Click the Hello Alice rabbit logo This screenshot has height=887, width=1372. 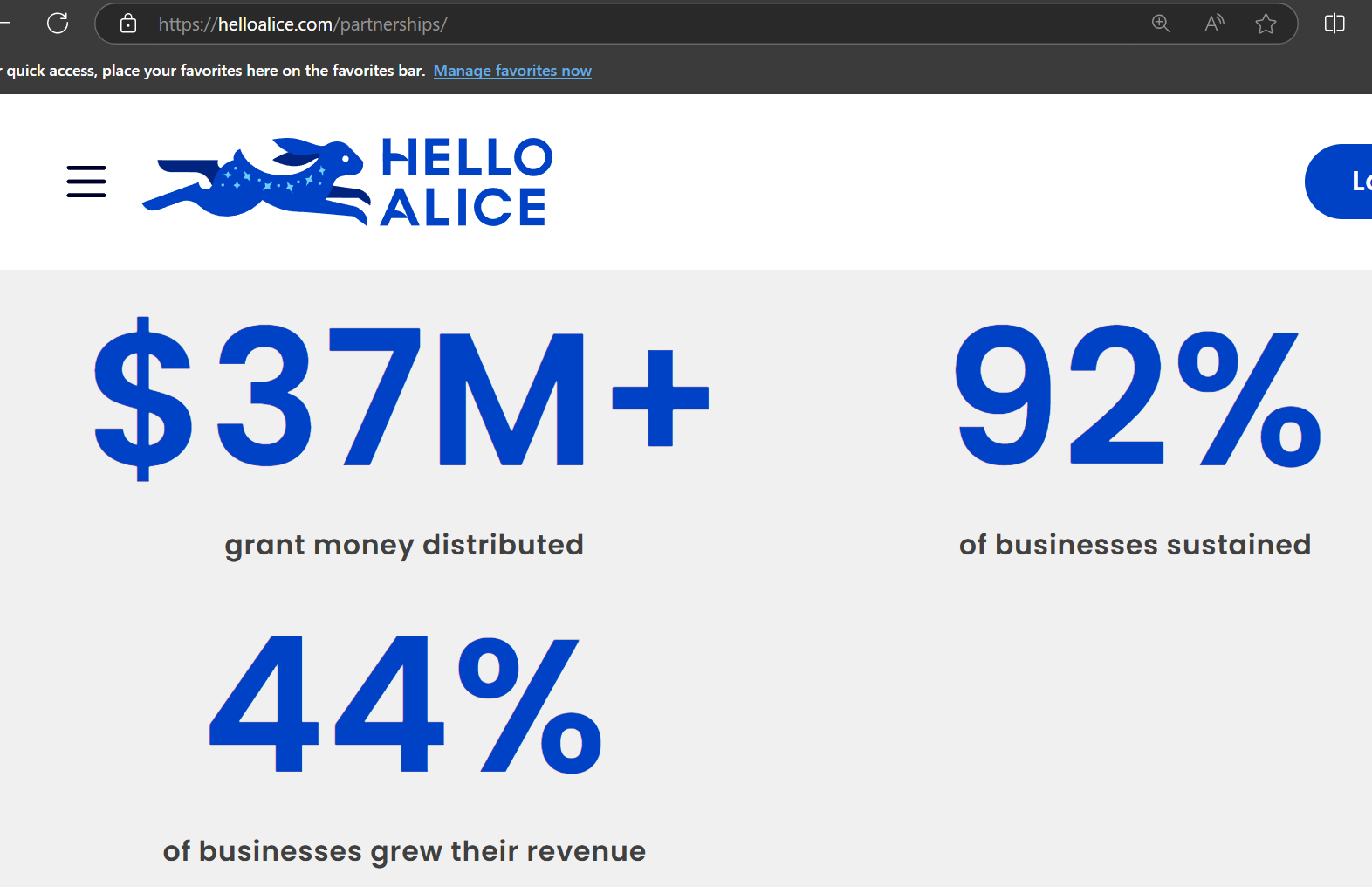256,181
